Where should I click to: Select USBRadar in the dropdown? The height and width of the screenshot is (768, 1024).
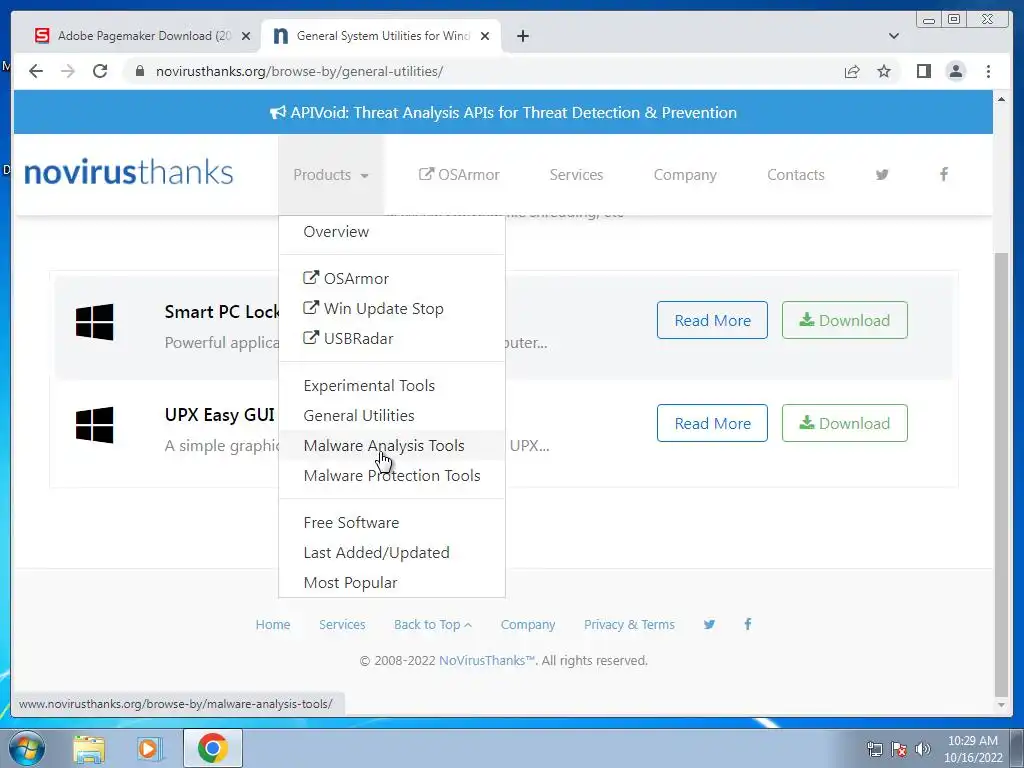pos(392,338)
